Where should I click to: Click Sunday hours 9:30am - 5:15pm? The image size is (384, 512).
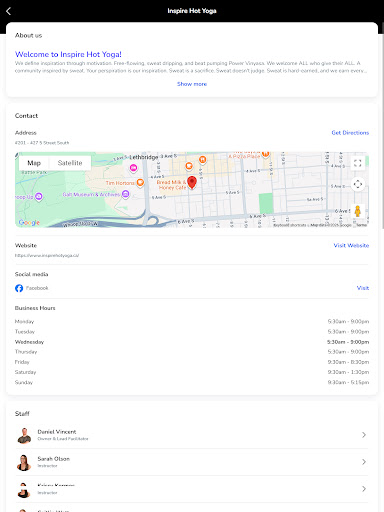tap(348, 382)
